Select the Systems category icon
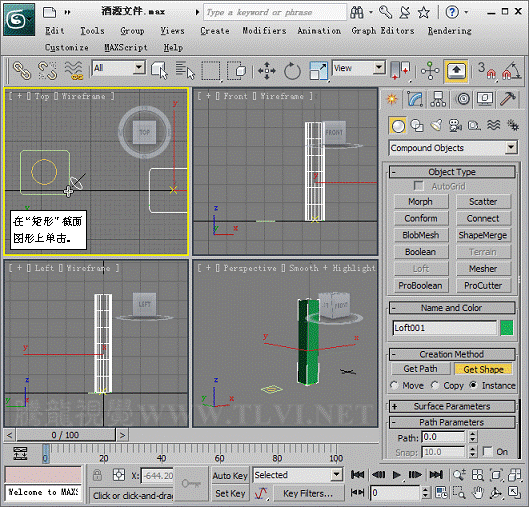Image resolution: width=529 pixels, height=507 pixels. point(513,126)
